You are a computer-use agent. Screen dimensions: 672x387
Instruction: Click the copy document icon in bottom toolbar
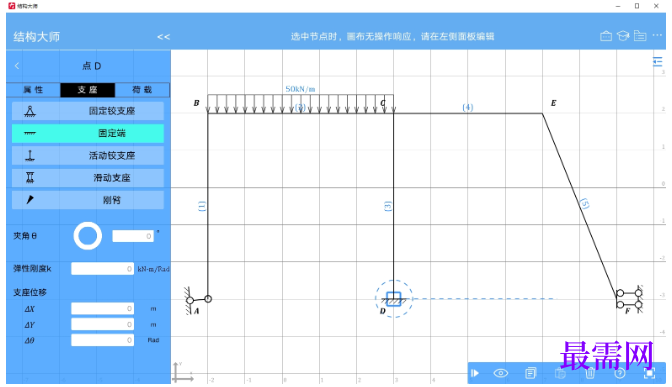pyautogui.click(x=531, y=373)
